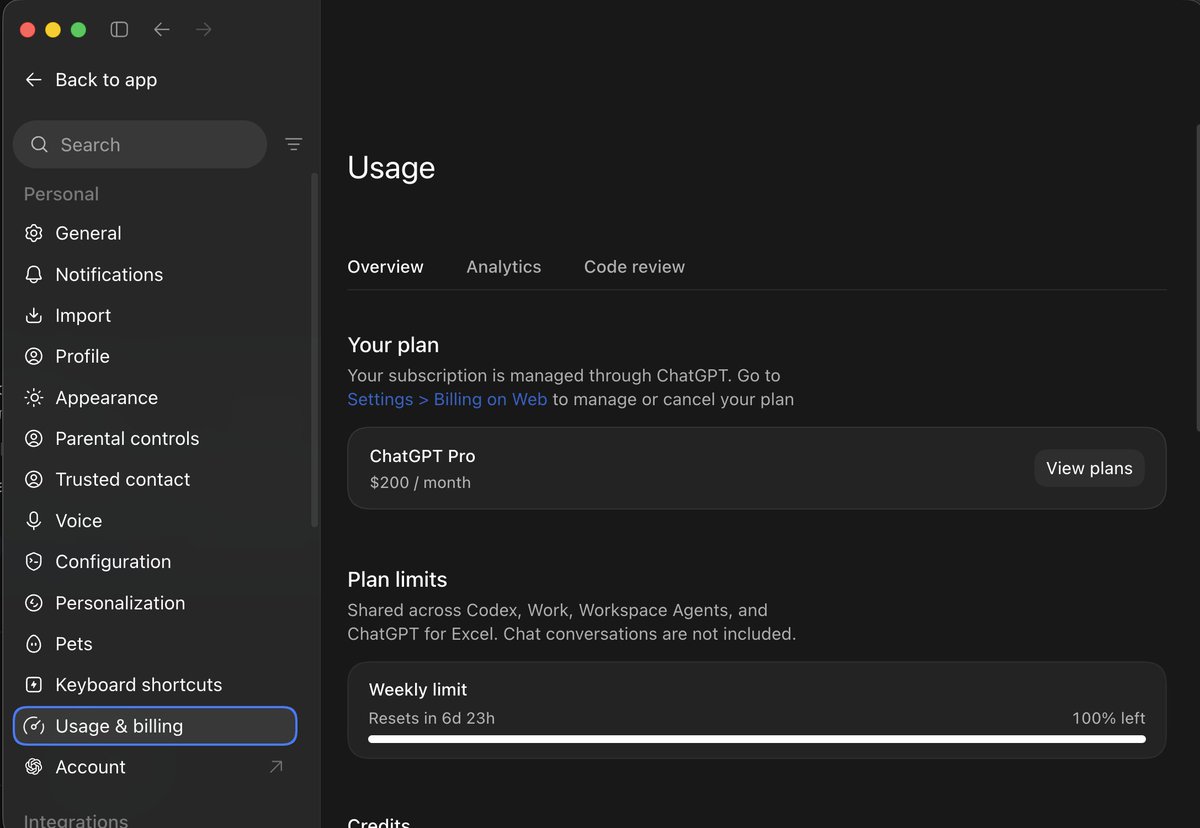This screenshot has width=1200, height=828.
Task: Go back with the left arrow
Action: click(x=161, y=29)
